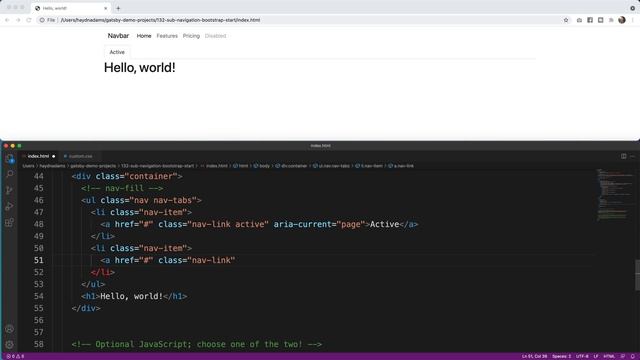
Task: Click the aria-current attribute on line 48
Action: [319, 224]
